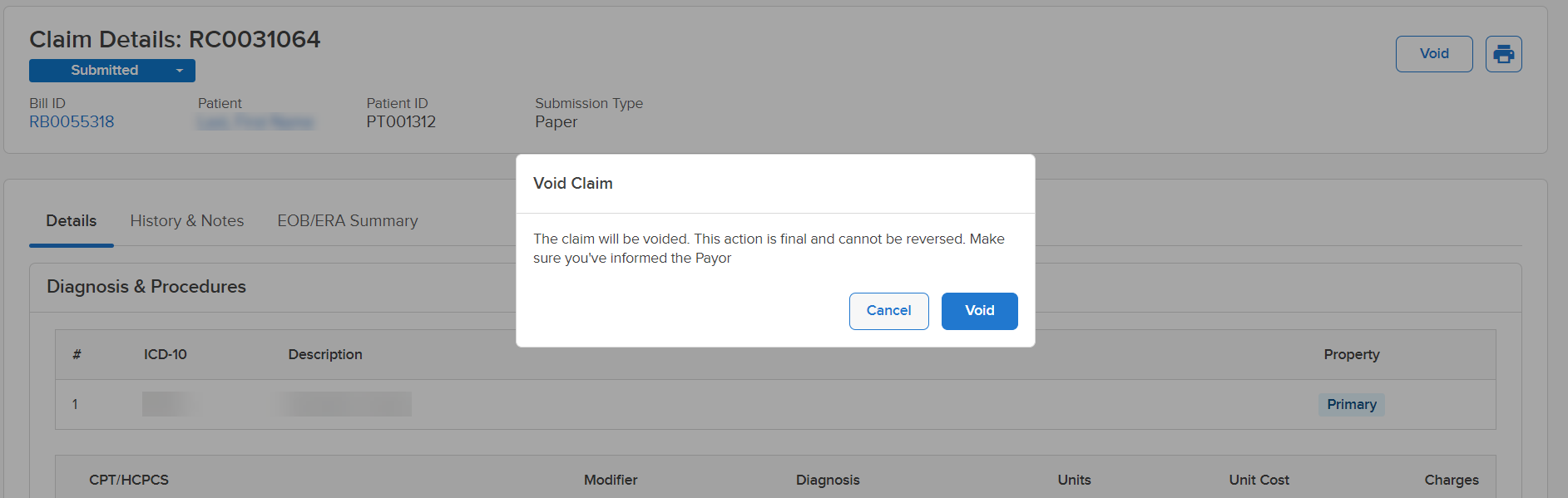Click the ICD-10 column header

click(x=166, y=354)
